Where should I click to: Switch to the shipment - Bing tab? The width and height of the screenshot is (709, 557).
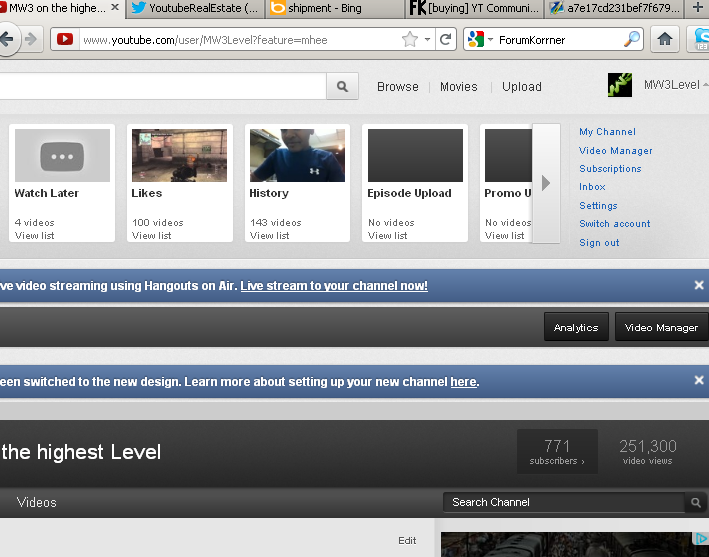pos(335,8)
